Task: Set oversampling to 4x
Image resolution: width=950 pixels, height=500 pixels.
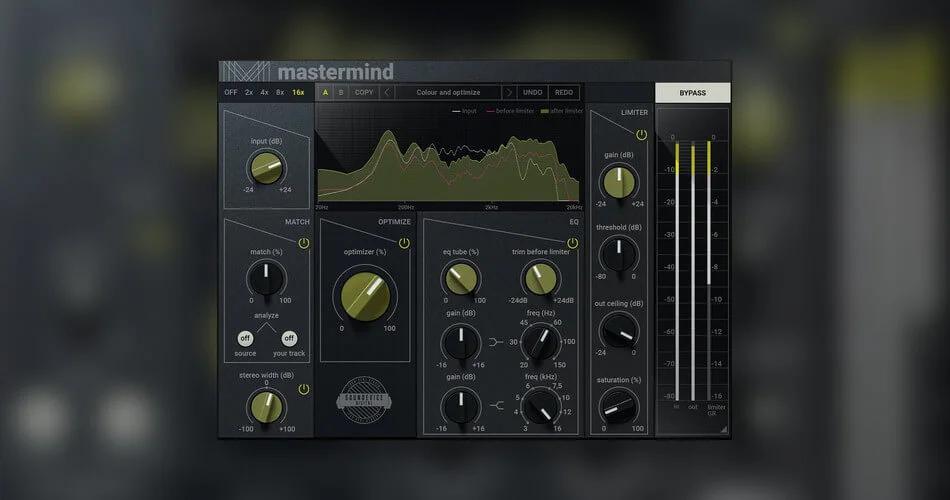Action: click(264, 92)
